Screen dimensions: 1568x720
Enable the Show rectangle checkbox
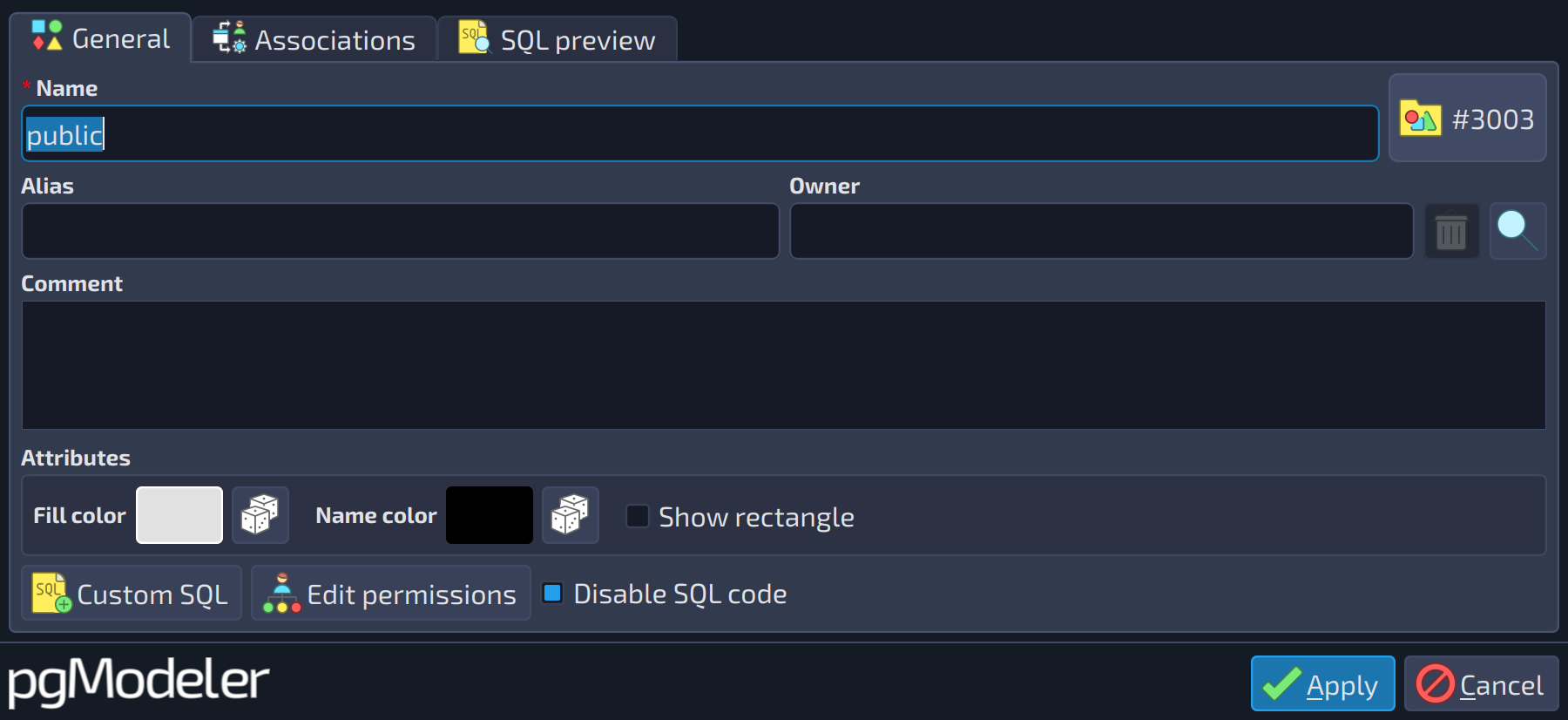(638, 516)
